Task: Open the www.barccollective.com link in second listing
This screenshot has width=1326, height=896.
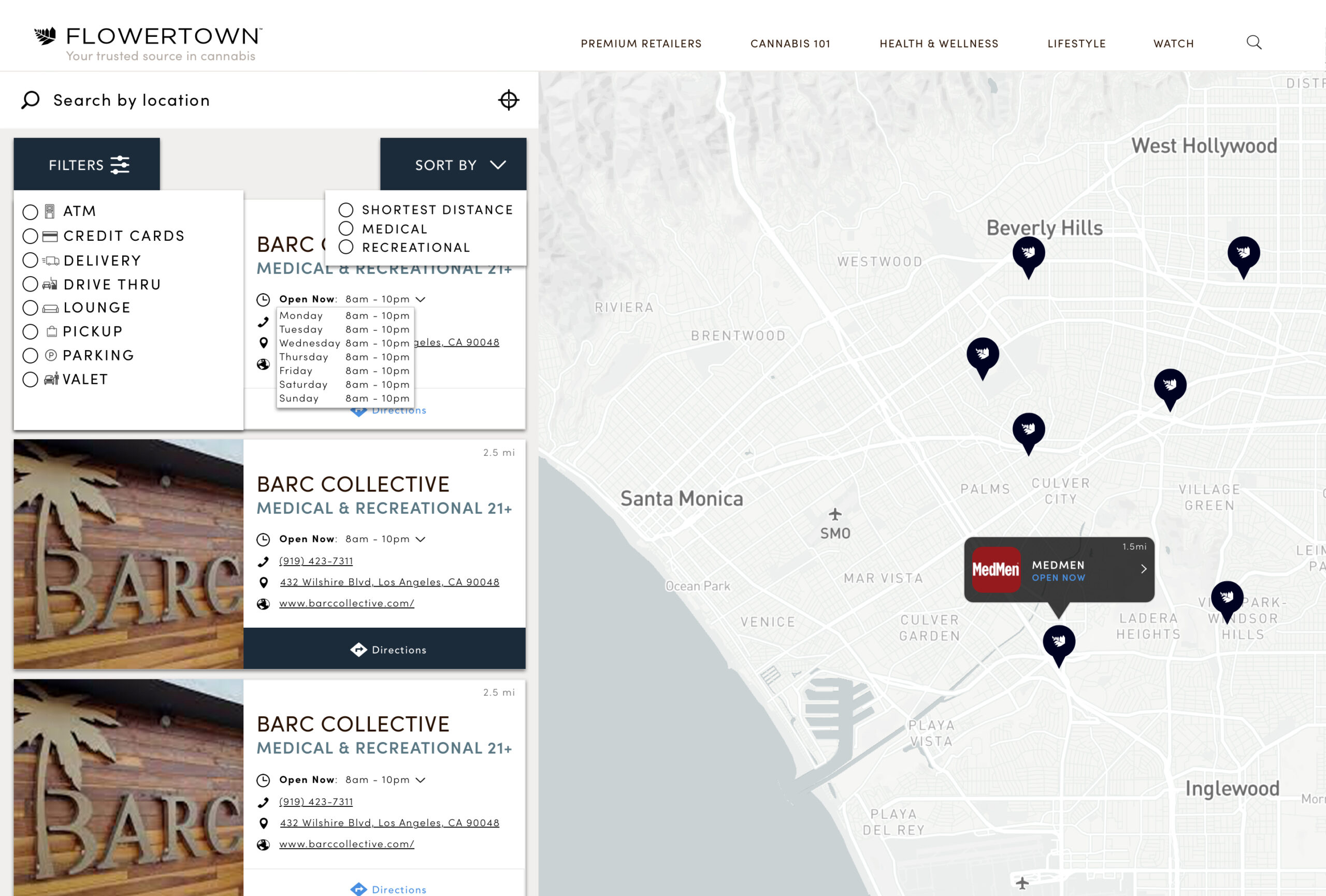Action: click(x=347, y=603)
